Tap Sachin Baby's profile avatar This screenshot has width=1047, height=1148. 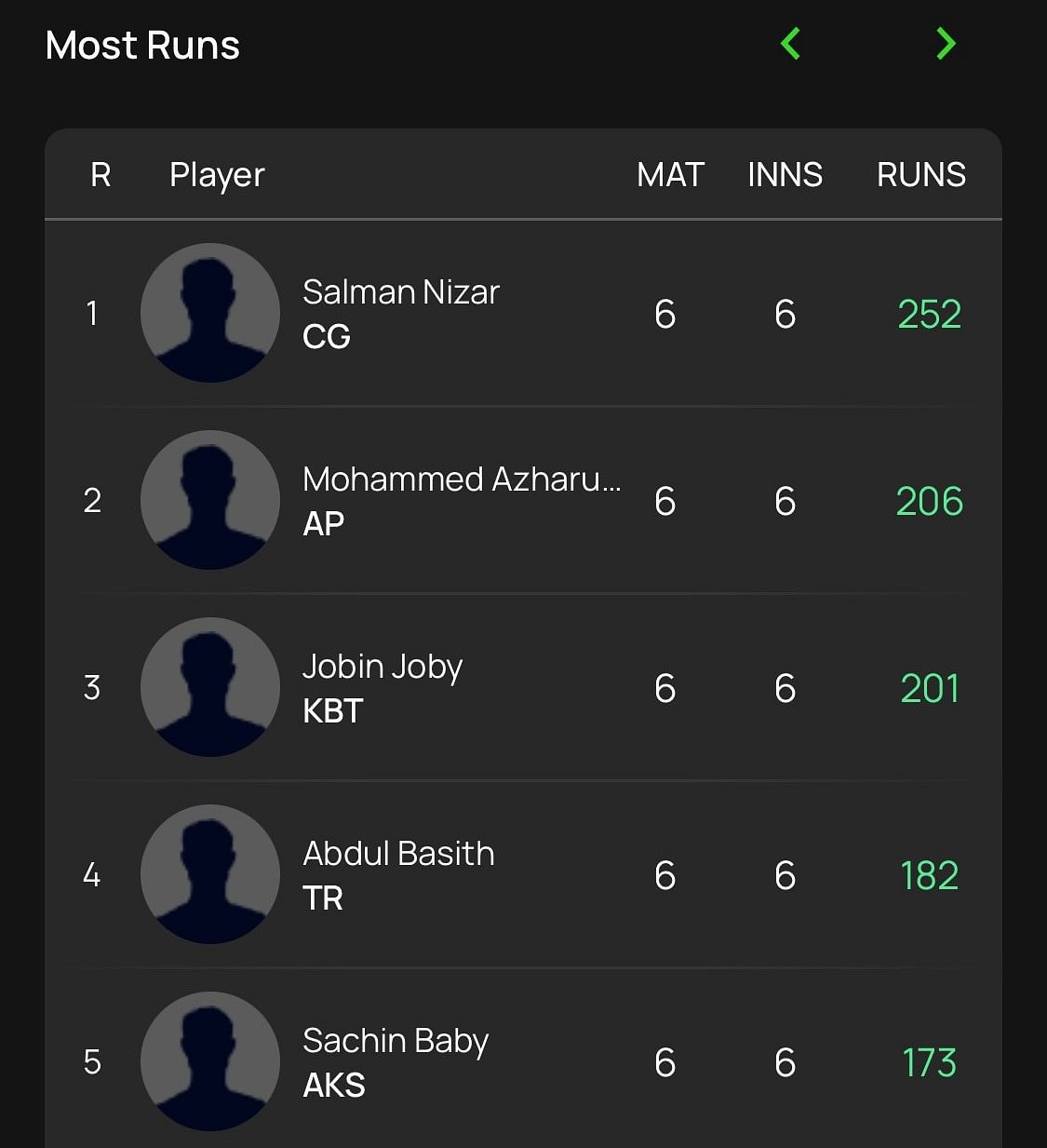coord(210,1061)
